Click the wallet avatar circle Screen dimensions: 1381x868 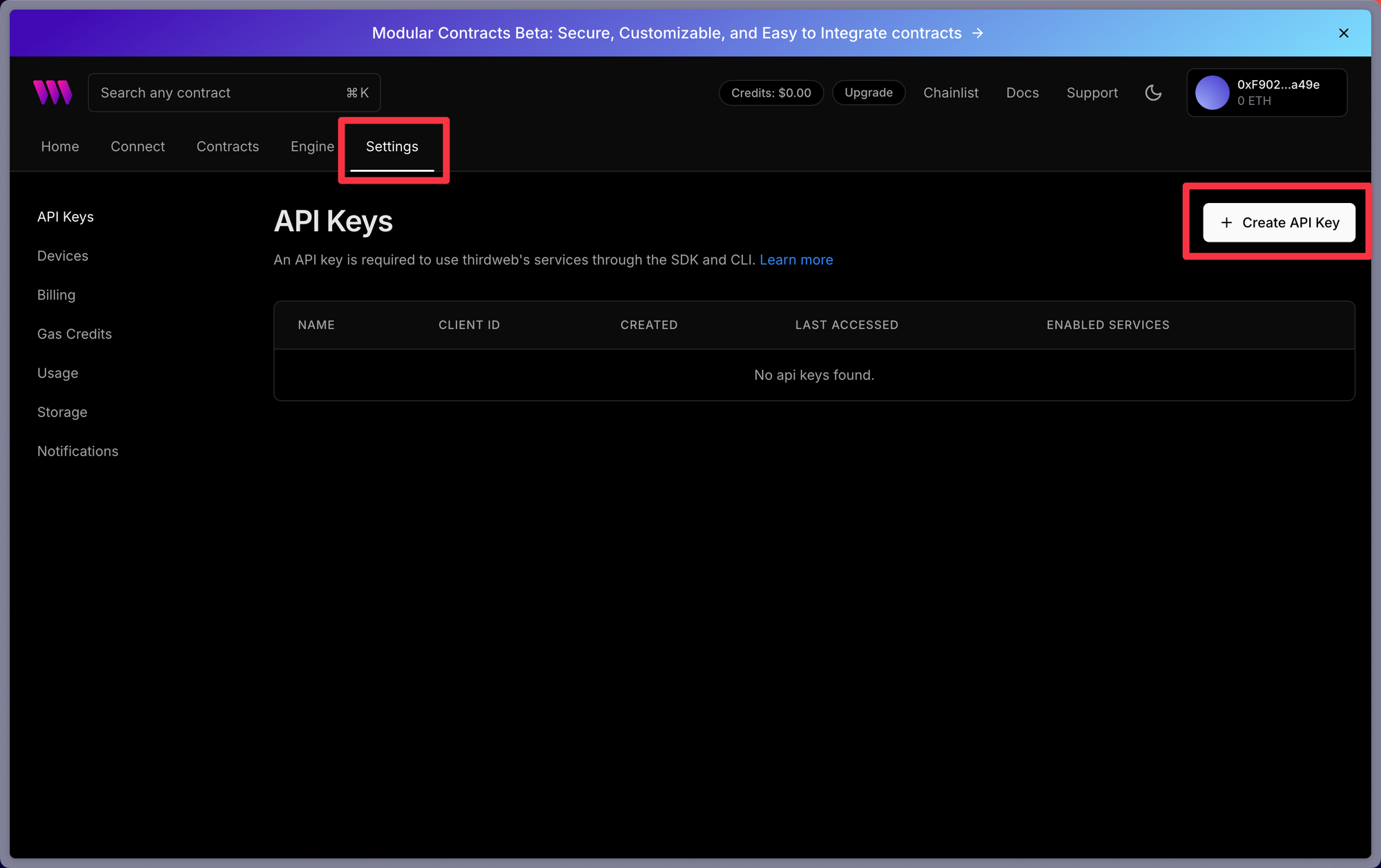(1212, 93)
